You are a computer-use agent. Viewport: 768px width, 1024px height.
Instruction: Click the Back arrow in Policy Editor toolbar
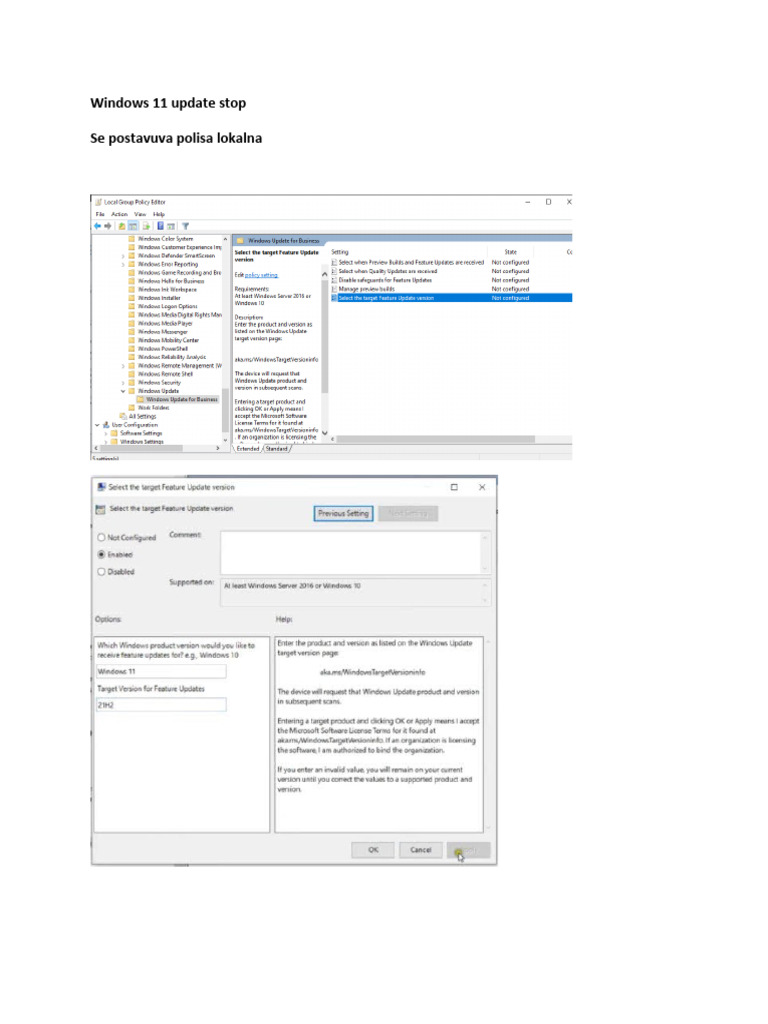tap(98, 226)
